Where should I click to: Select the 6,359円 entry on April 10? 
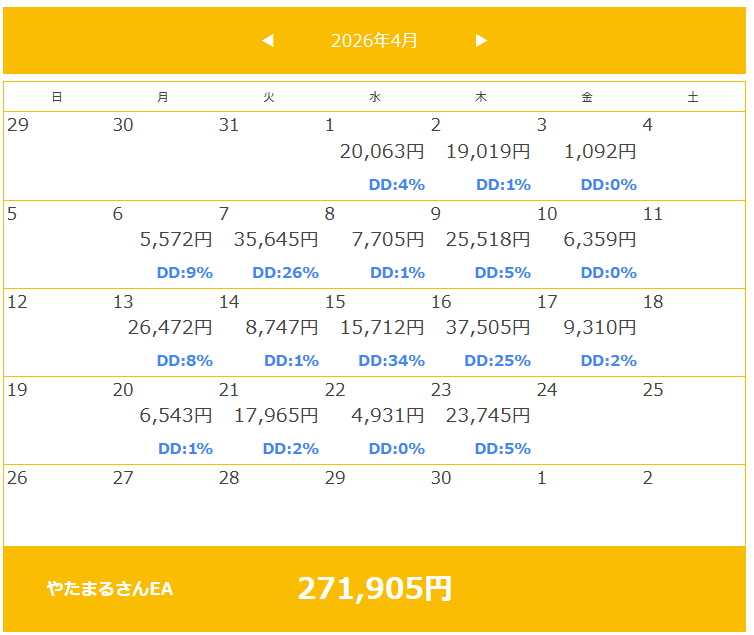click(x=600, y=239)
